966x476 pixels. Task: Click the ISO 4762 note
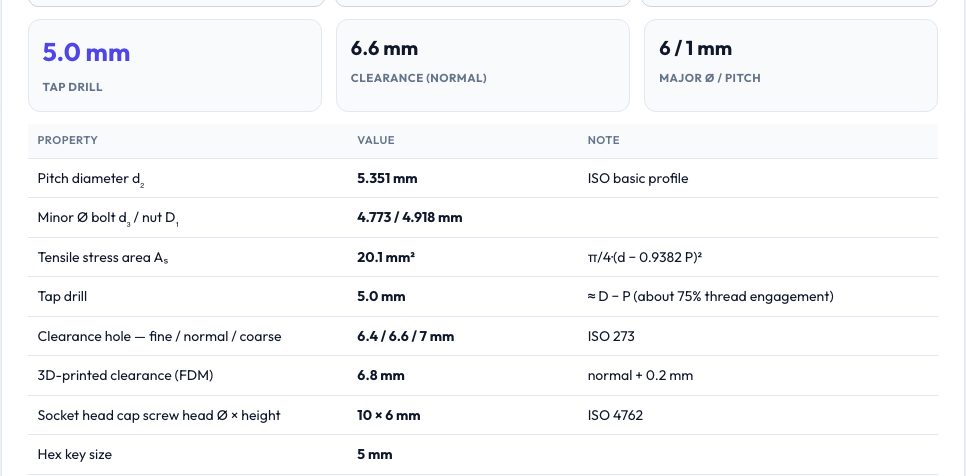(x=615, y=415)
